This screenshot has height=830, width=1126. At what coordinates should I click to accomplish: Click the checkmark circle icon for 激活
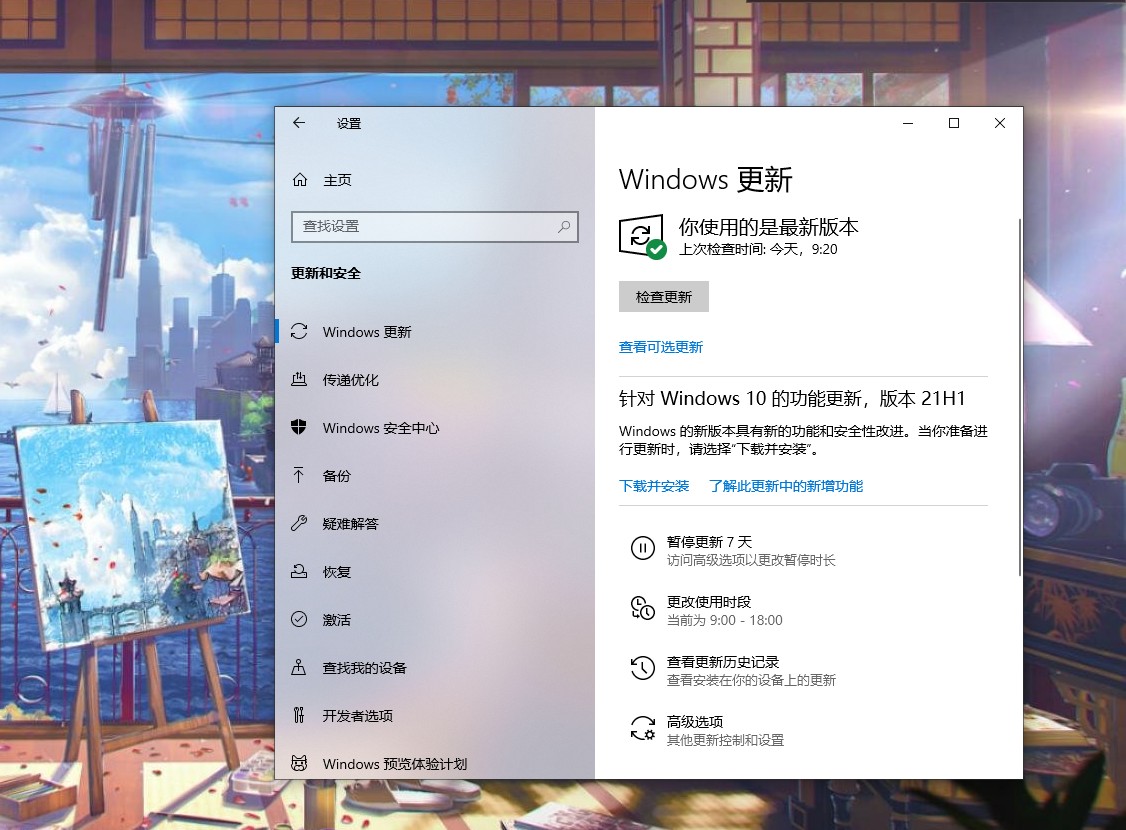[x=299, y=619]
